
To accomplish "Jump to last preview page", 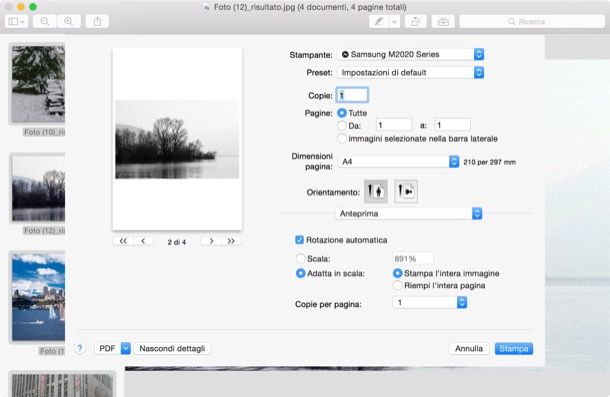I will click(231, 241).
